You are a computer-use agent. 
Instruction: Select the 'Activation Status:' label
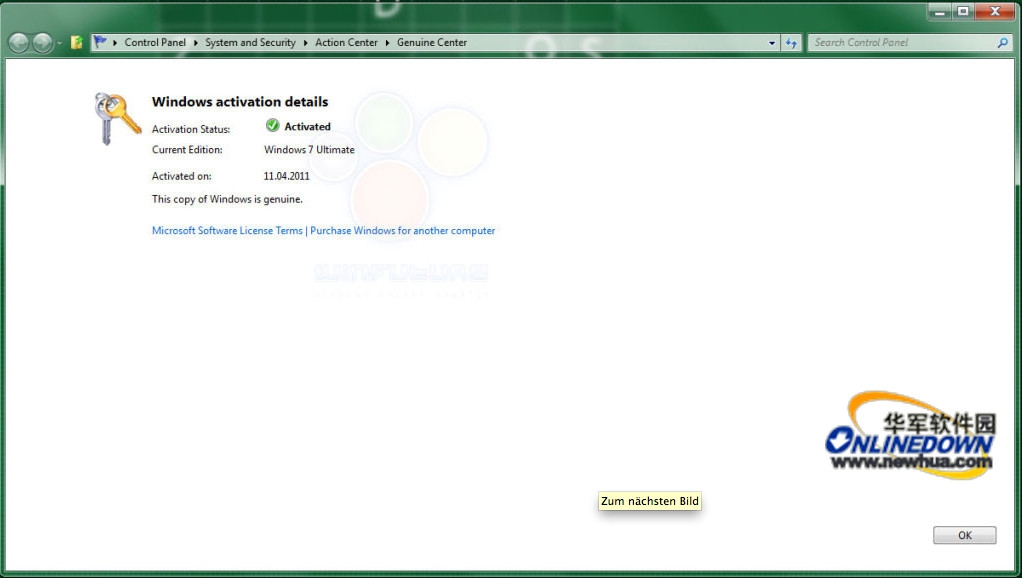point(191,129)
